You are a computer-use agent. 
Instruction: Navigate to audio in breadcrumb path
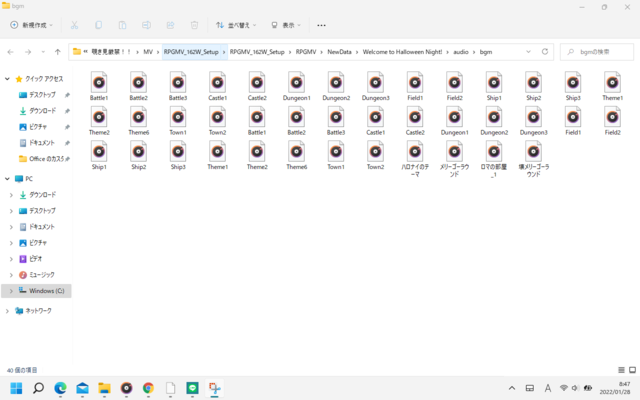(461, 52)
